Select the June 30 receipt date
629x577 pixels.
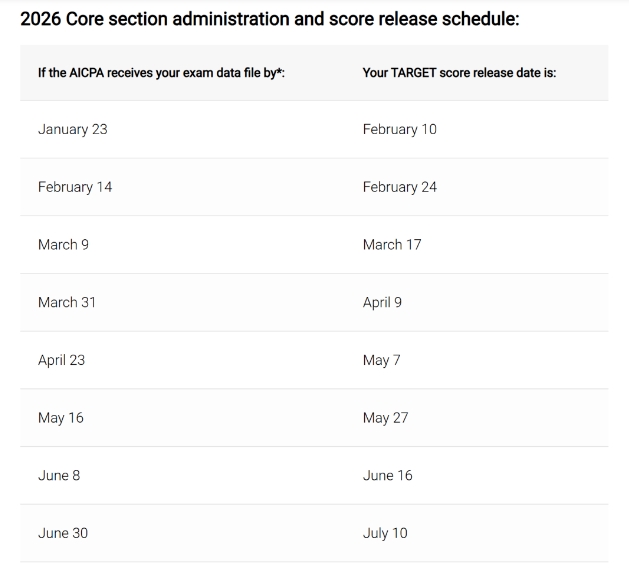[63, 533]
